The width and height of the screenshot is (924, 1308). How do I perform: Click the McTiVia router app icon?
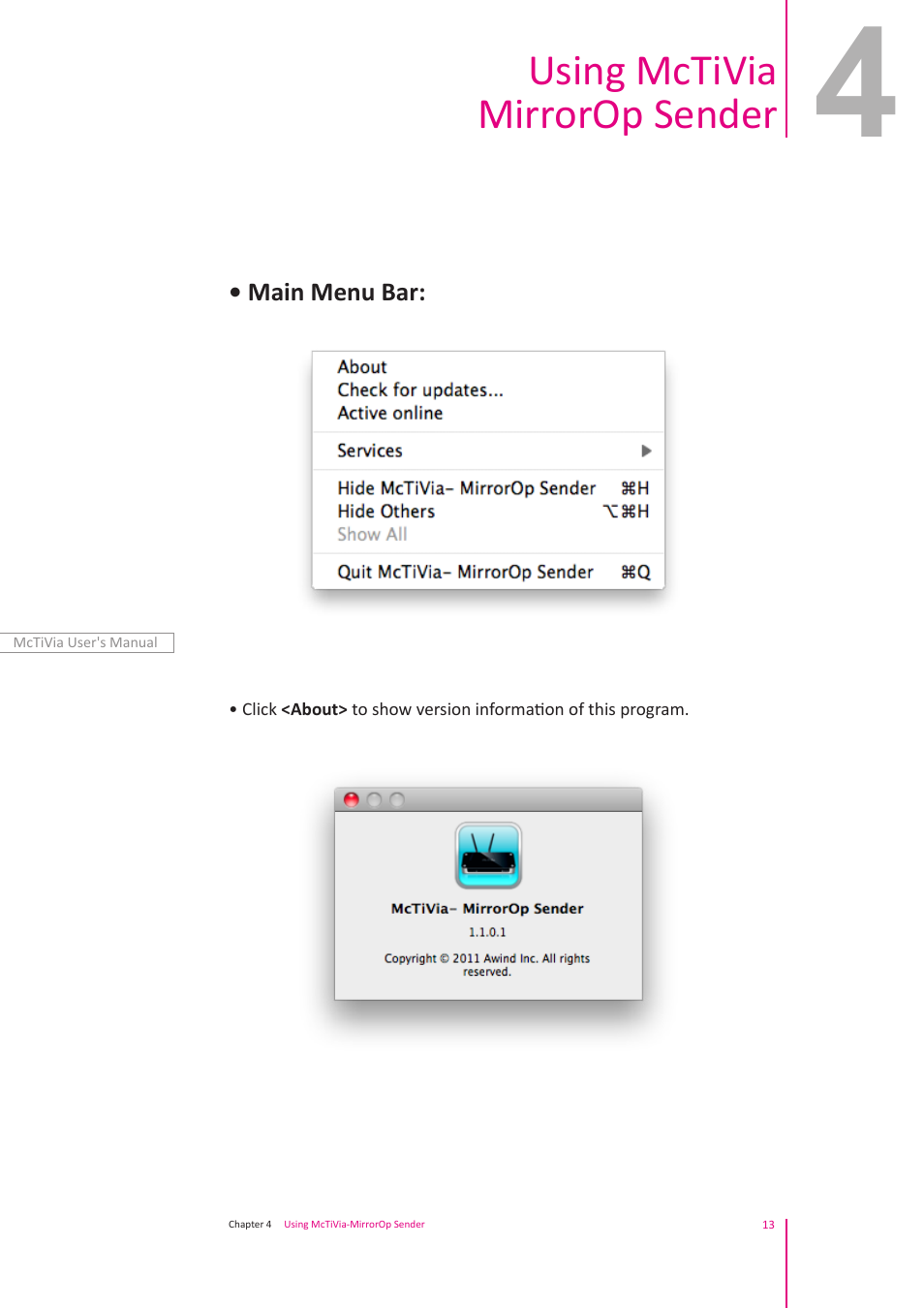point(488,856)
